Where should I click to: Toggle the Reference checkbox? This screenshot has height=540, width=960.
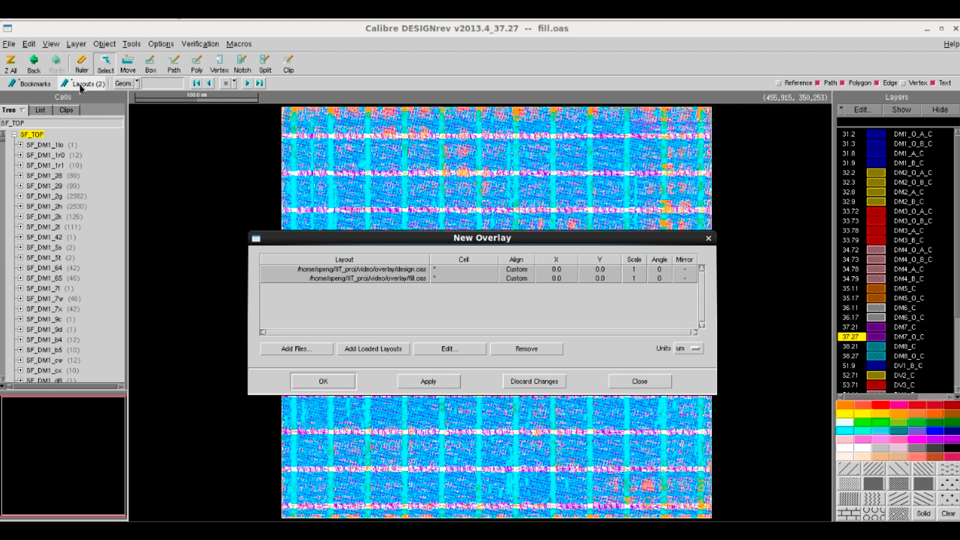[x=779, y=83]
